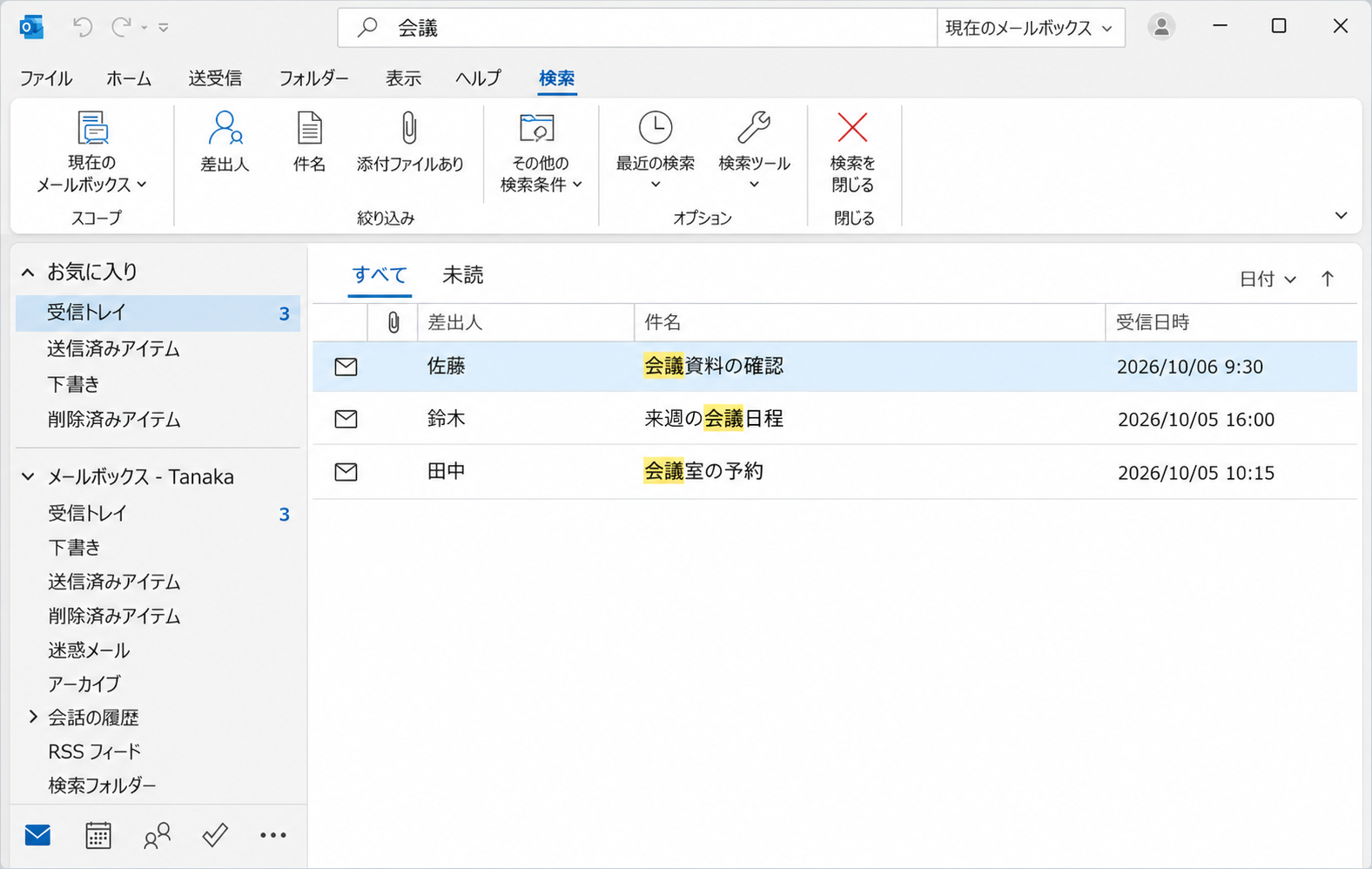
Task: Open 最近の検索 clock dropdown
Action: tap(656, 150)
